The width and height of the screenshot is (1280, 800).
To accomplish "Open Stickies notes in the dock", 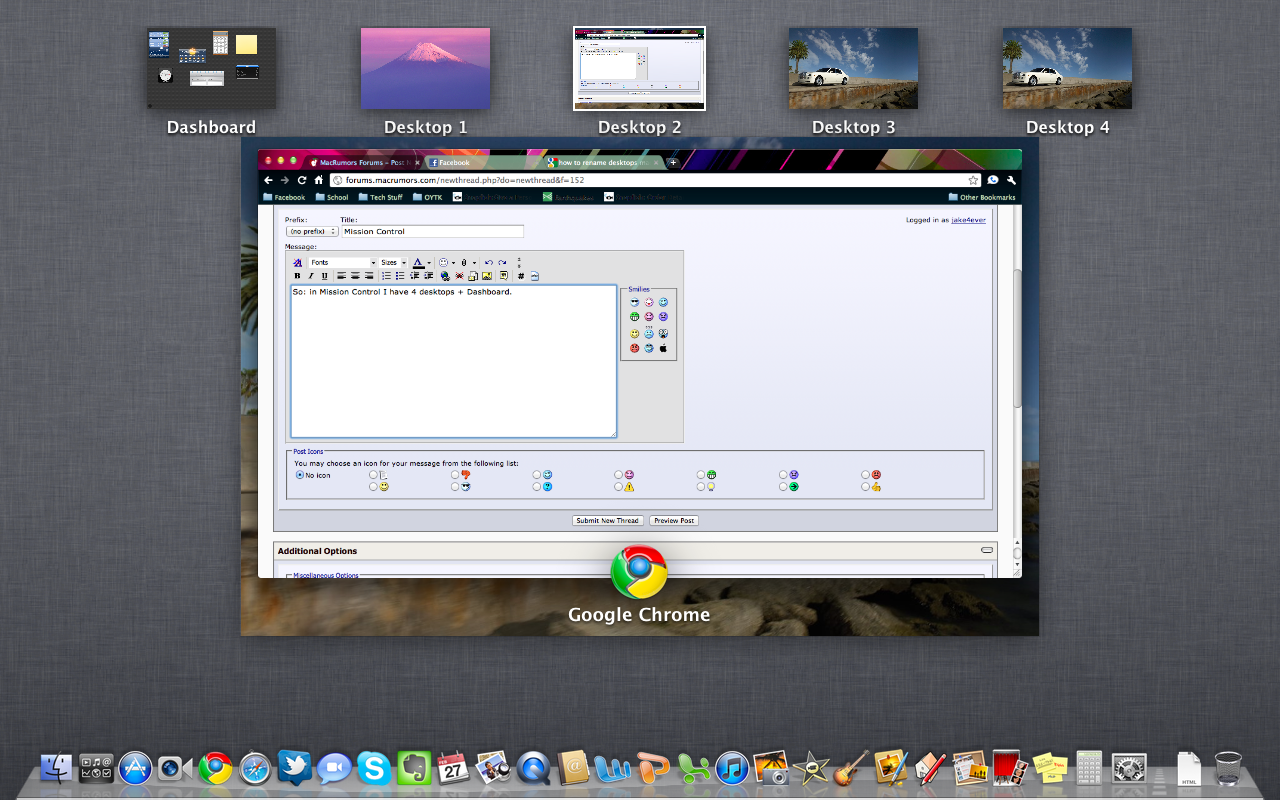I will click(x=1049, y=768).
